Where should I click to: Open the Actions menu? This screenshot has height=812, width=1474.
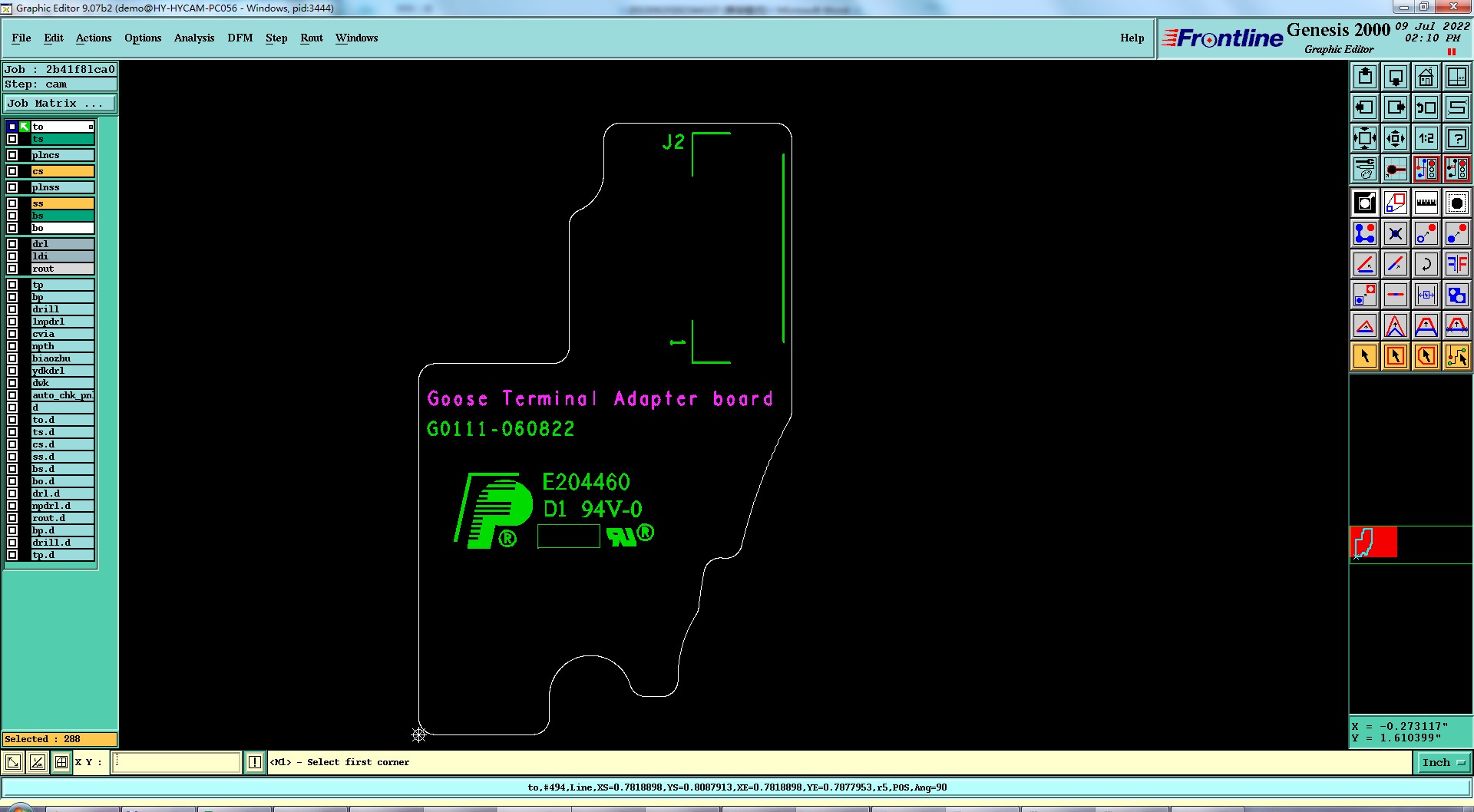pos(94,38)
